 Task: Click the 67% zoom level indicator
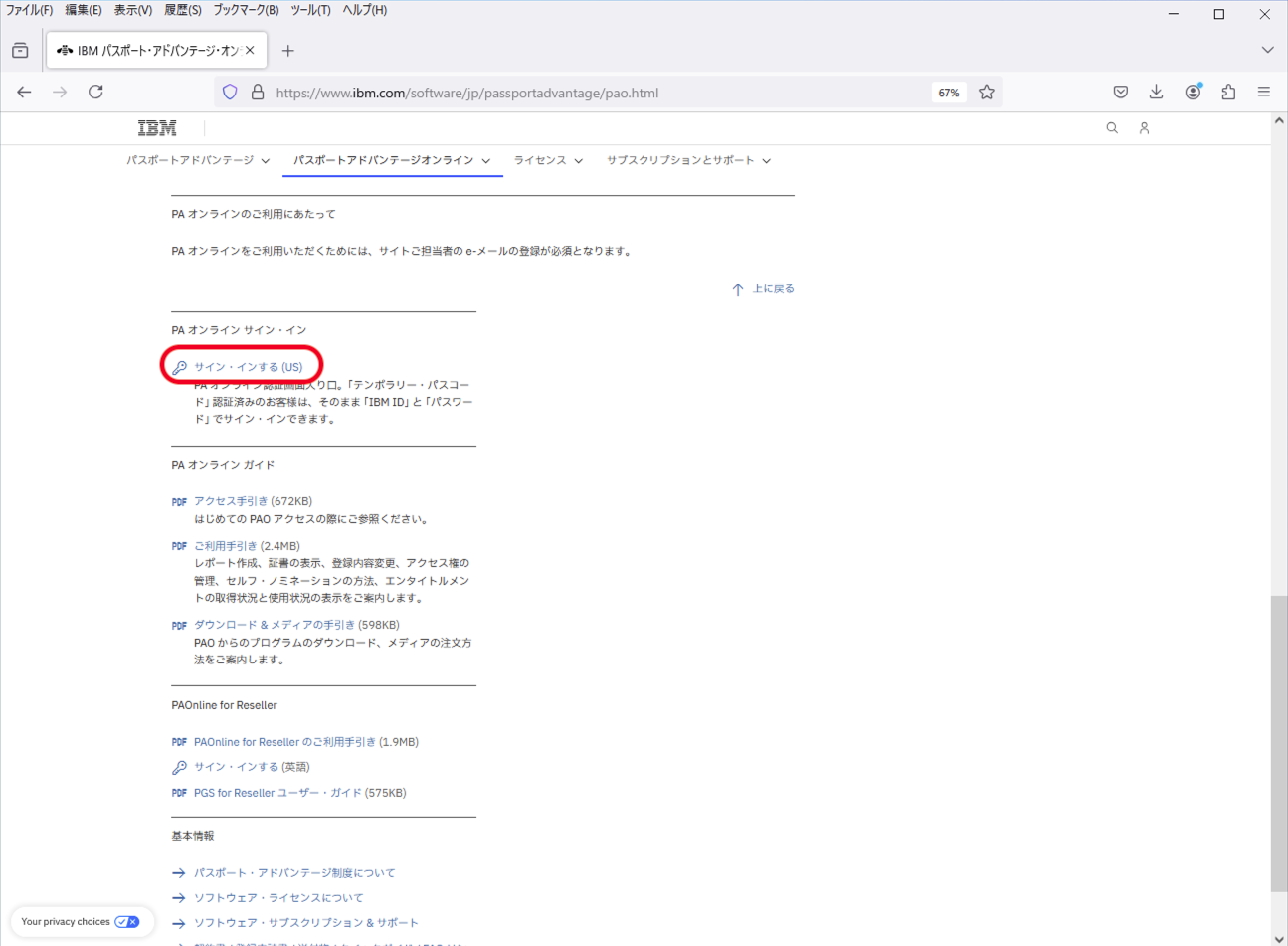coord(949,93)
